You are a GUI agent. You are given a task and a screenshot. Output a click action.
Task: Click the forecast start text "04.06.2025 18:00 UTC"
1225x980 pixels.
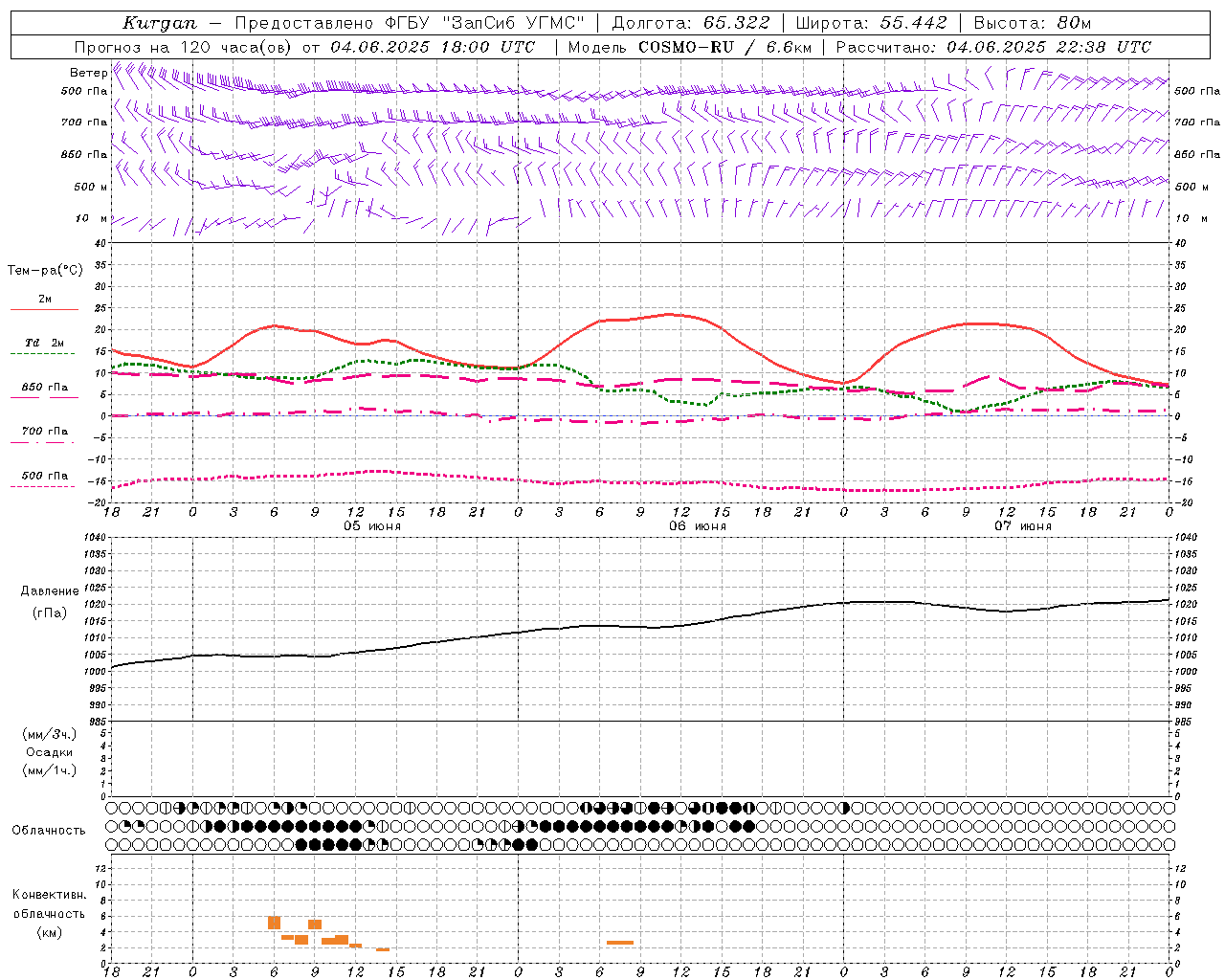[x=433, y=47]
